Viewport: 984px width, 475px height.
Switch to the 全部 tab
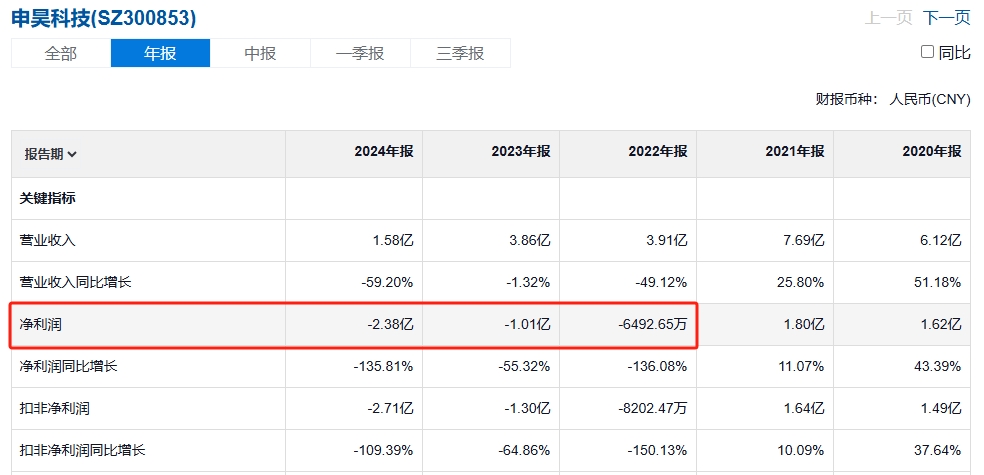point(61,53)
